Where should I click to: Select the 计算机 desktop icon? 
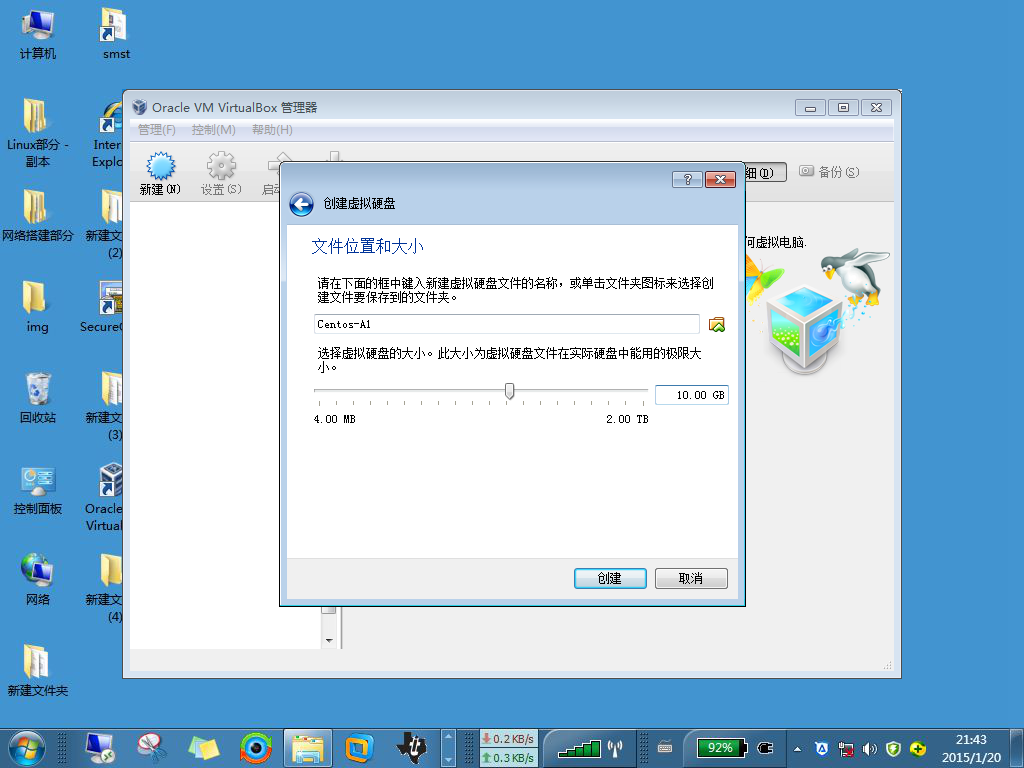(x=37, y=35)
